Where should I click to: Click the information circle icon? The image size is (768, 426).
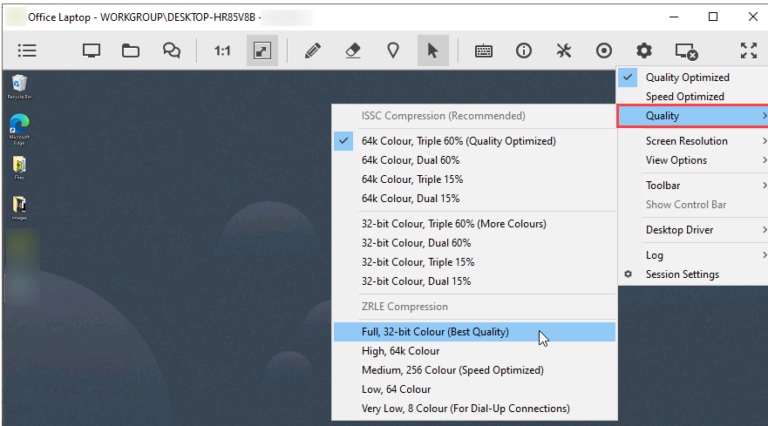524,50
